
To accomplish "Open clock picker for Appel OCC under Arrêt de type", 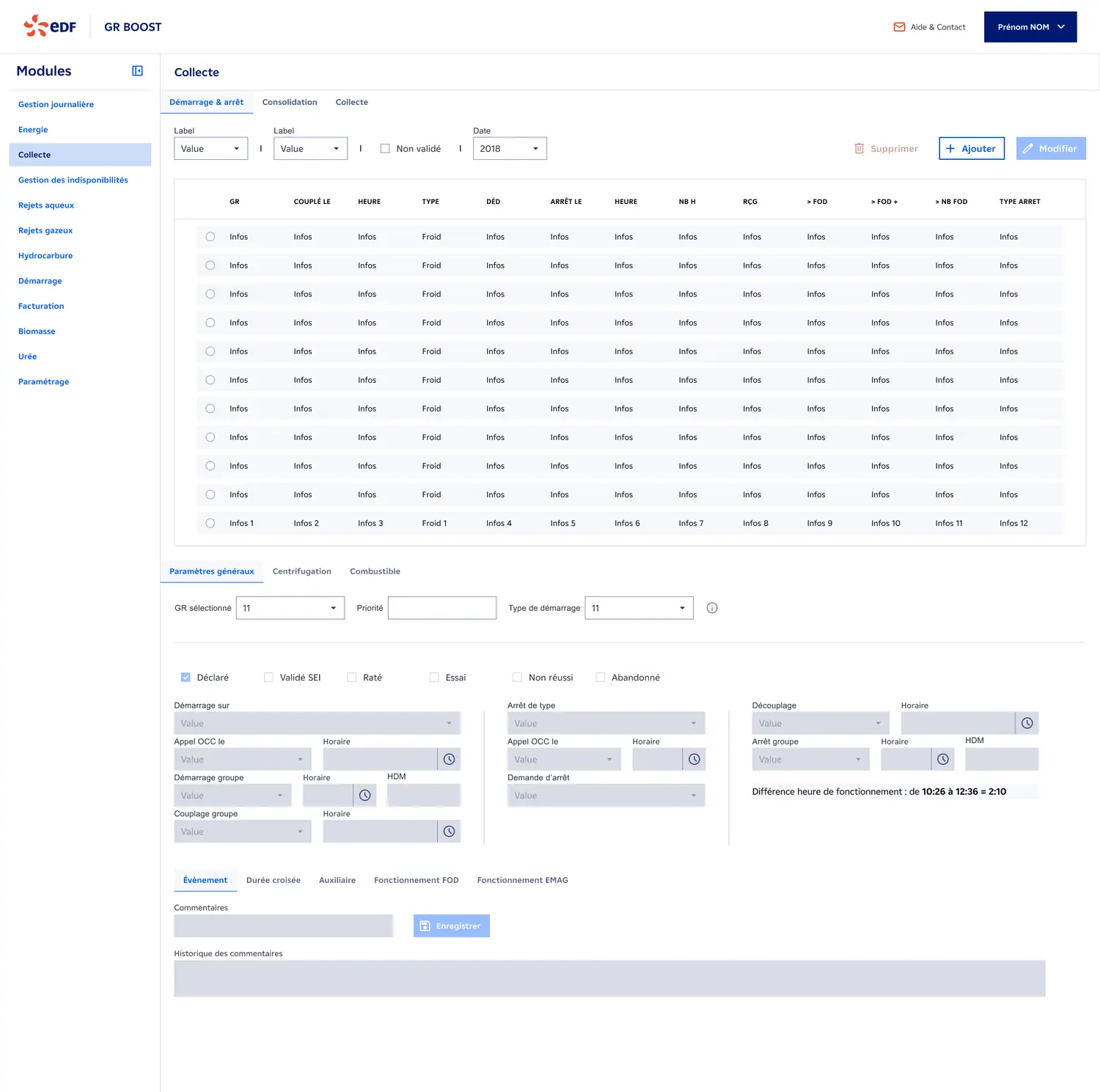I will (x=694, y=759).
